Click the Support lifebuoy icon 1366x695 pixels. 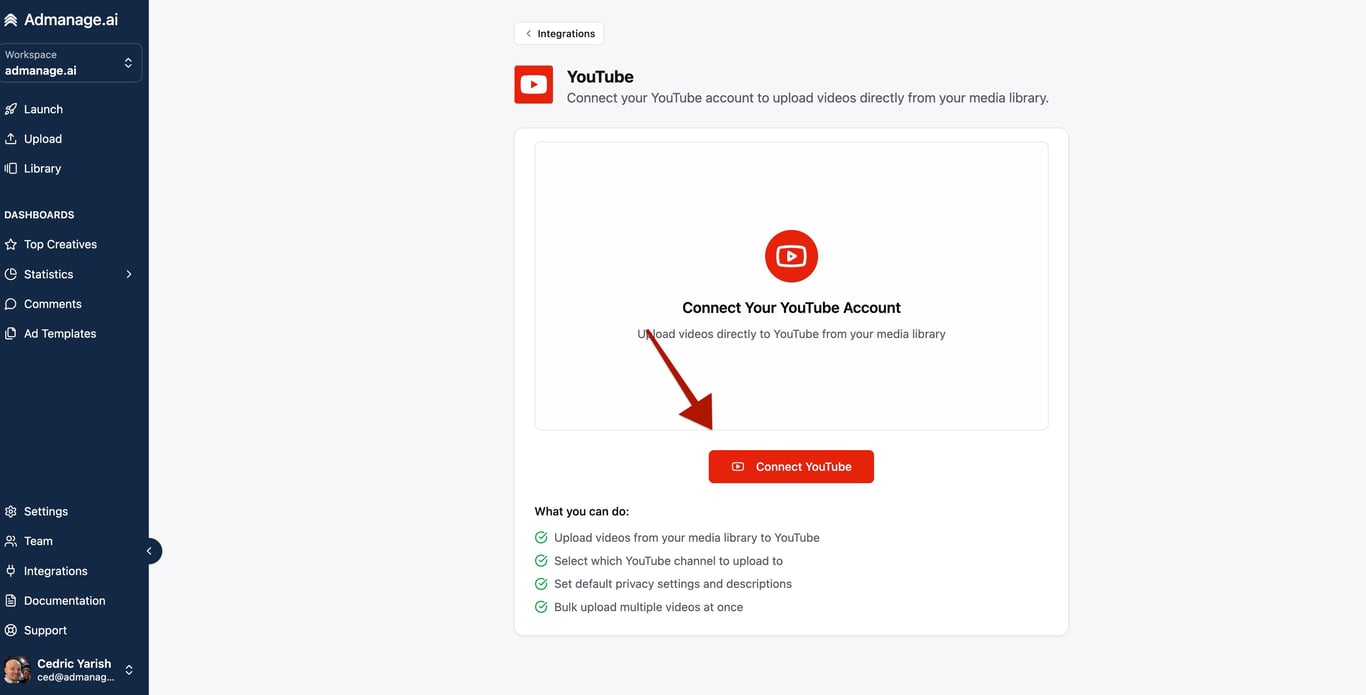pyautogui.click(x=11, y=631)
